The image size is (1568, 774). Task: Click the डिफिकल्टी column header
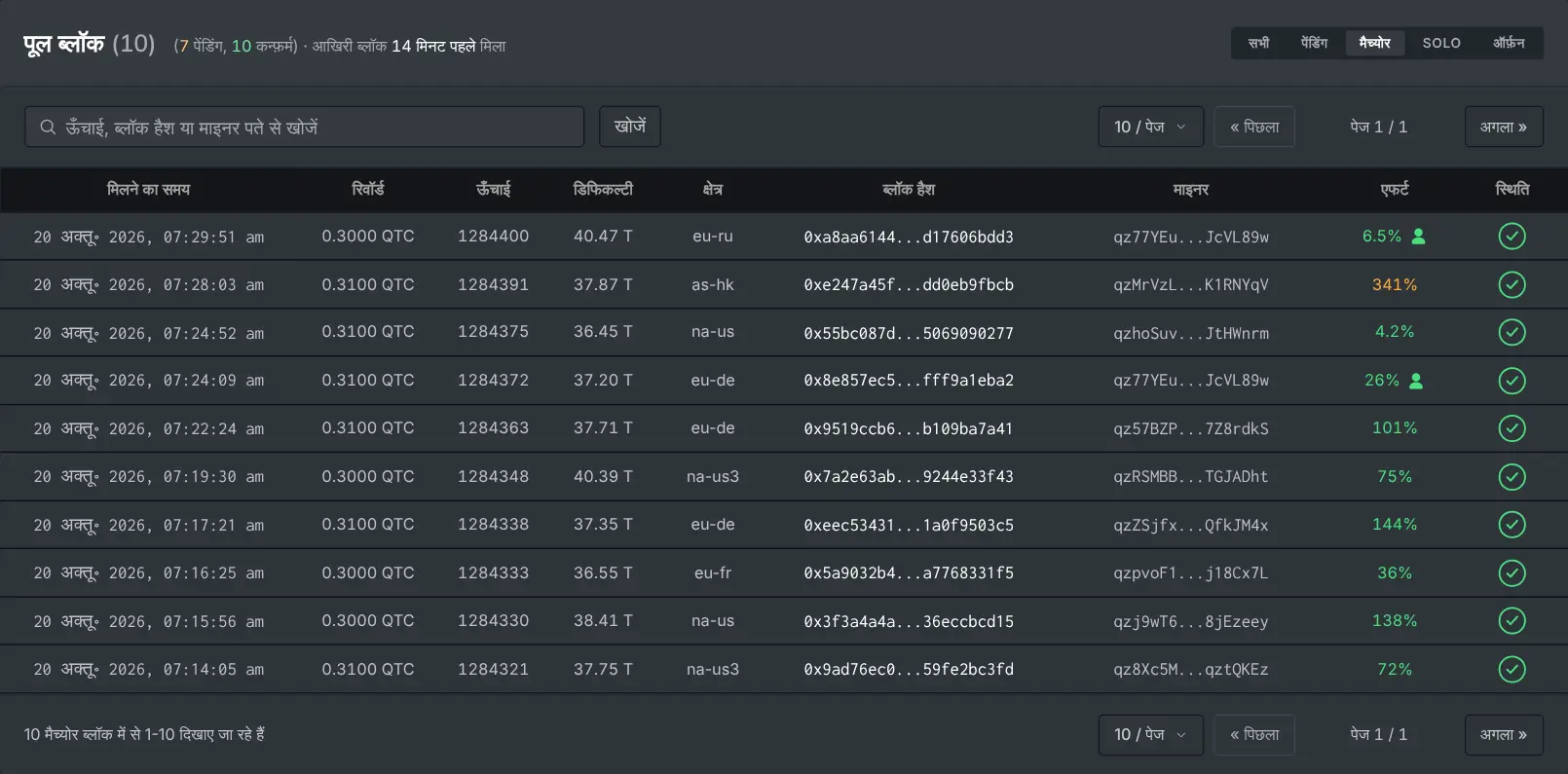603,189
